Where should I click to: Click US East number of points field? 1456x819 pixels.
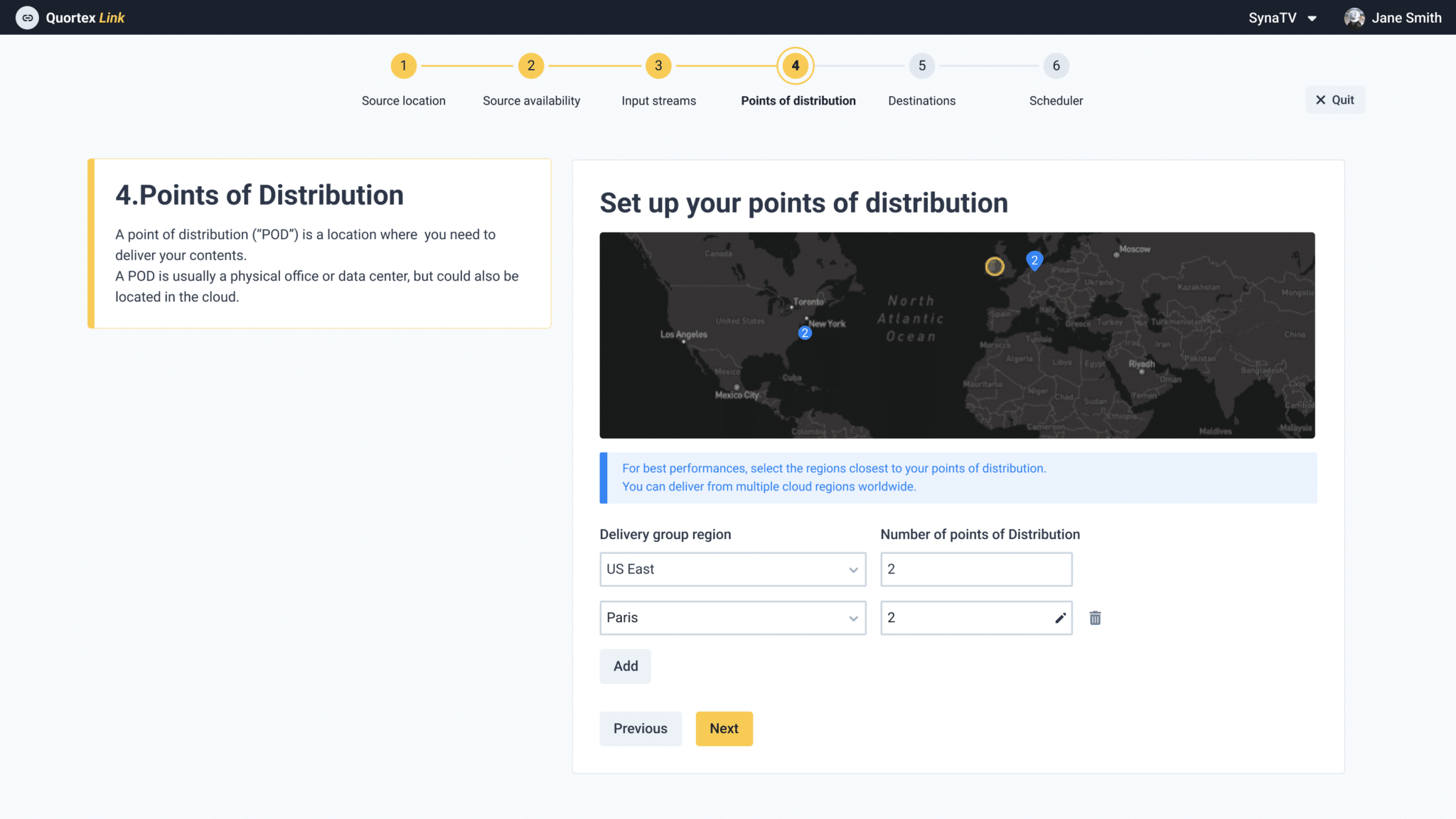point(975,569)
